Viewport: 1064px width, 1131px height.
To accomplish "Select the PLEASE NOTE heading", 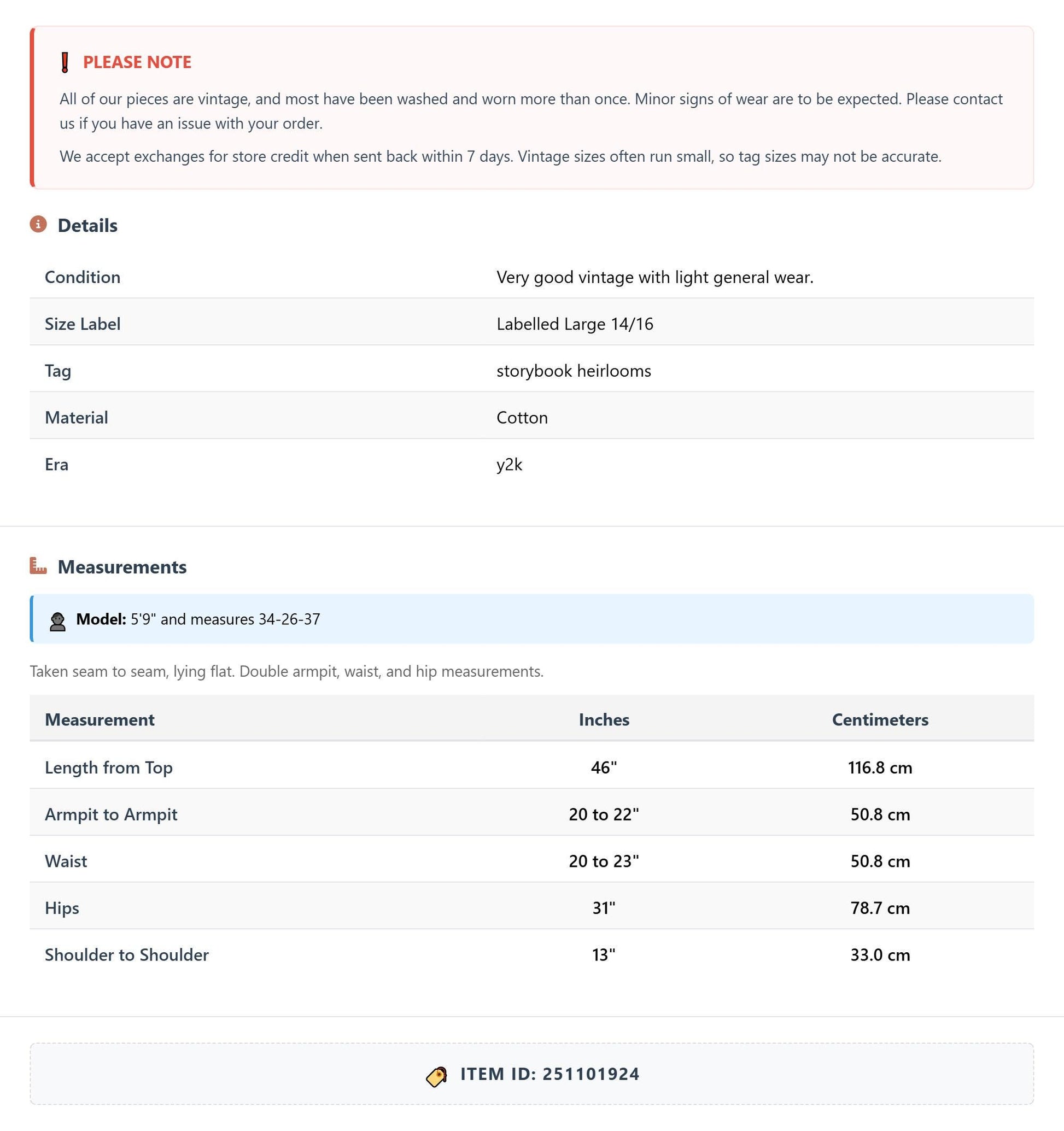I will 137,62.
